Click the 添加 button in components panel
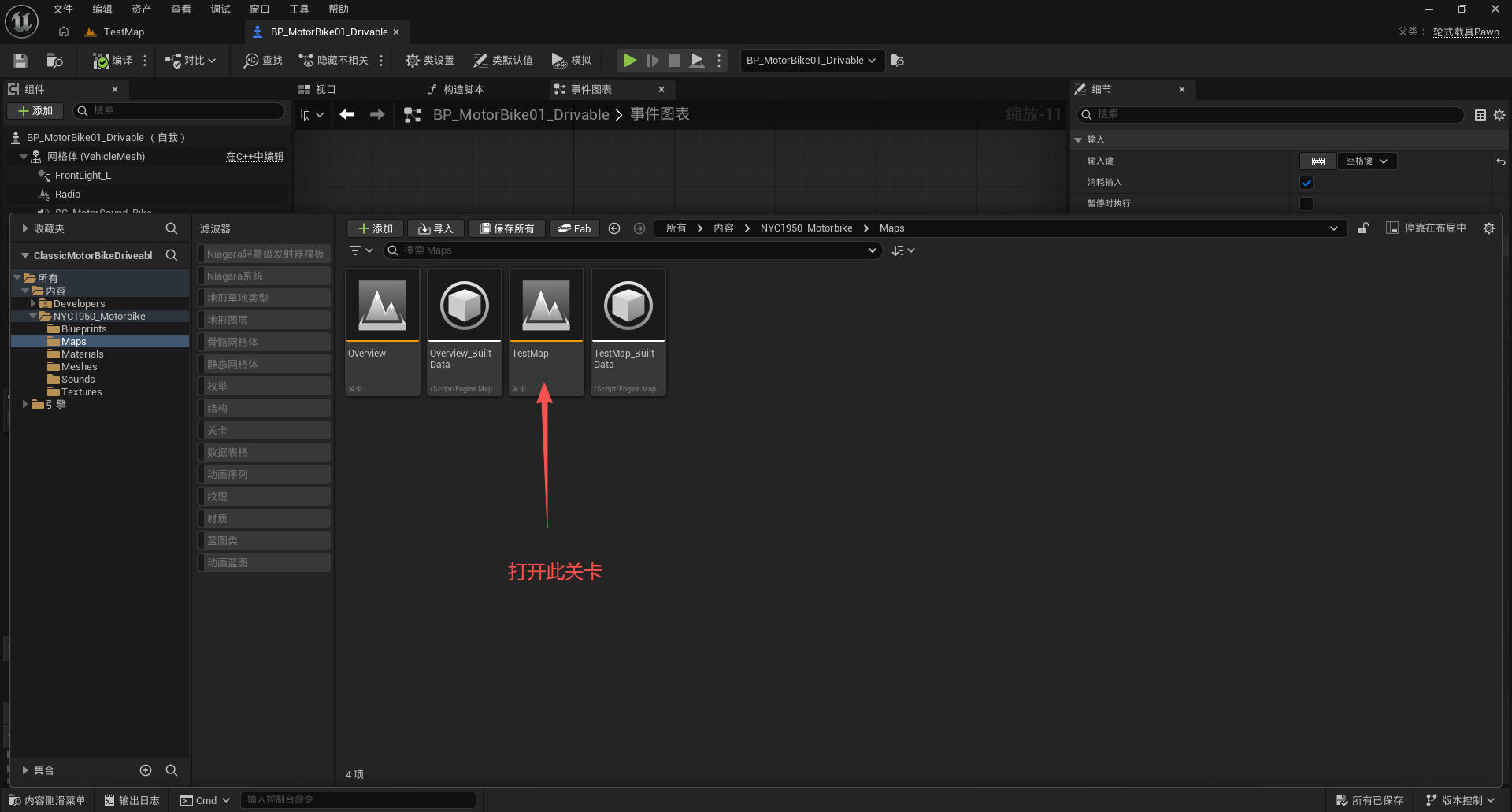1512x812 pixels. click(35, 111)
